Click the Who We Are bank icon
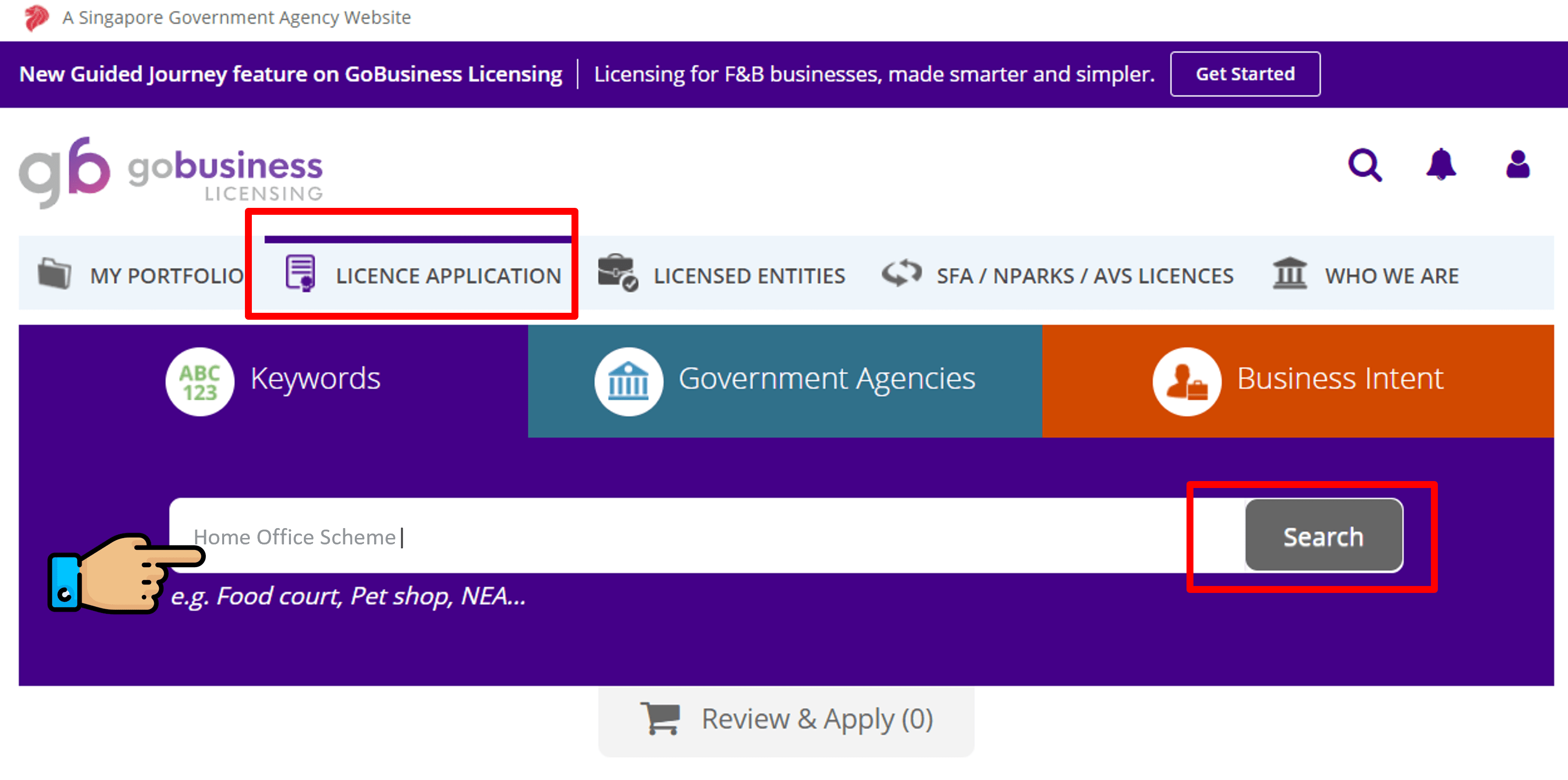The height and width of the screenshot is (780, 1568). [1293, 274]
